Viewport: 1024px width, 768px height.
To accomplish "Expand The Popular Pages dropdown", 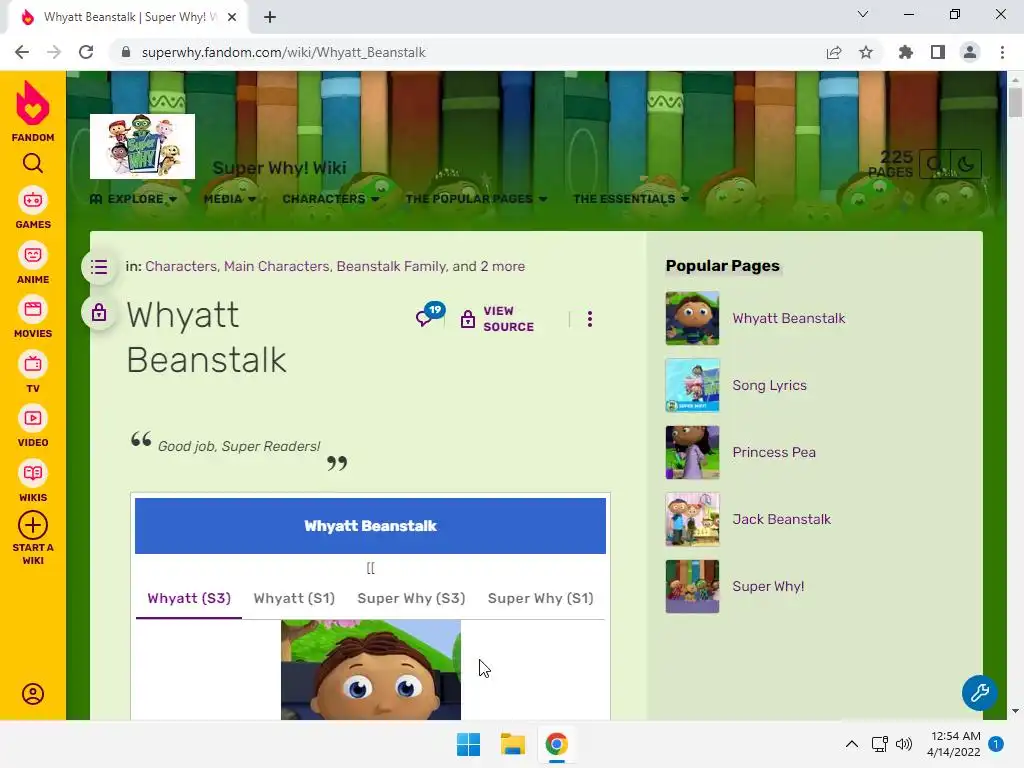I will point(476,199).
